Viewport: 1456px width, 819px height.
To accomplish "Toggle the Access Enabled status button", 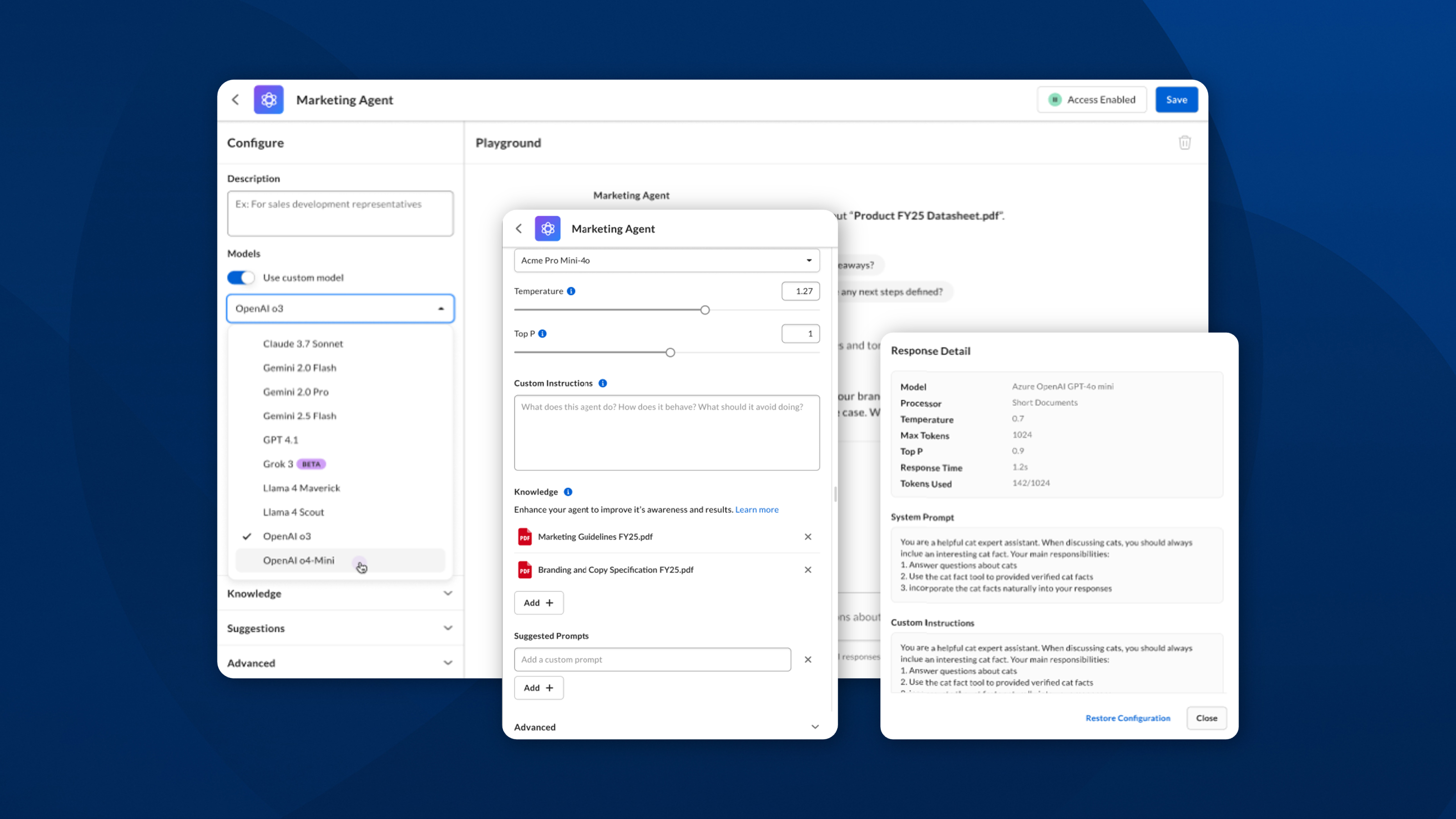I will click(1092, 100).
